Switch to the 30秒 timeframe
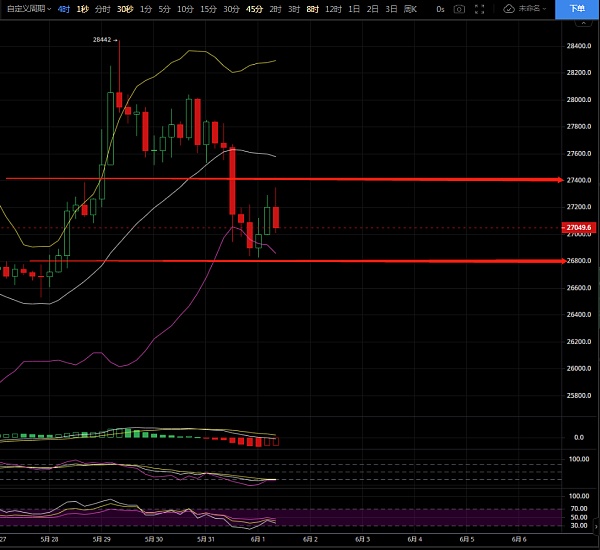Screen dimensions: 600x550 point(125,9)
